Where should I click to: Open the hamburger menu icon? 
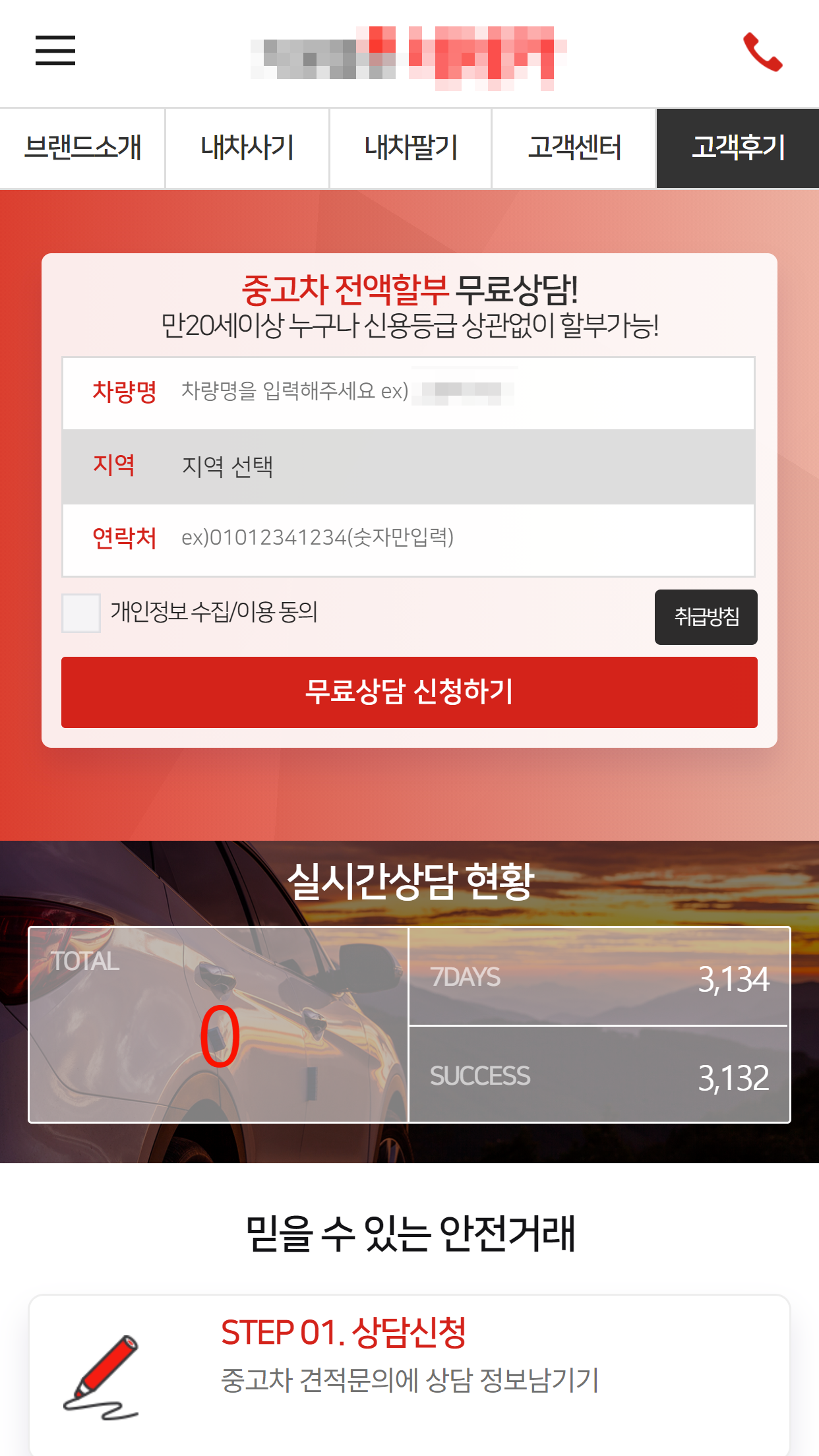[55, 51]
